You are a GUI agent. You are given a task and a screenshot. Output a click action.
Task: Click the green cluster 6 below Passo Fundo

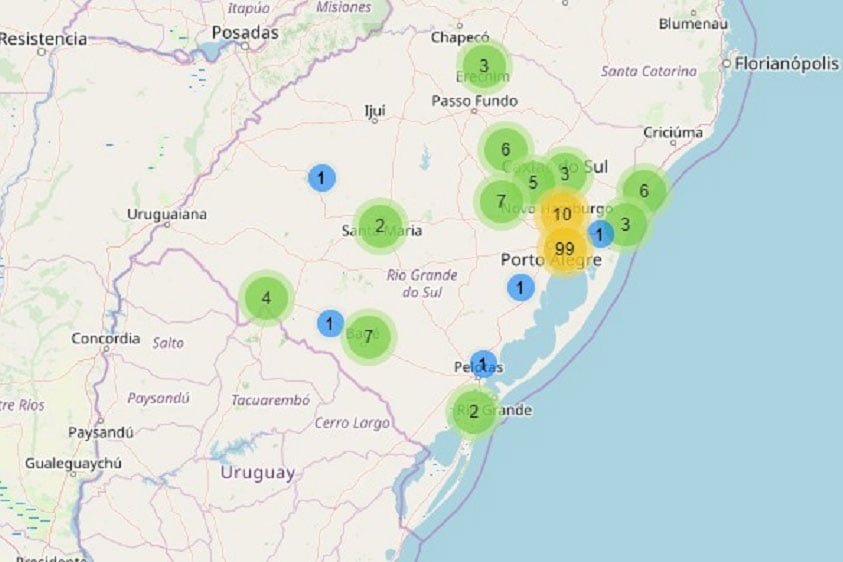[x=506, y=150]
